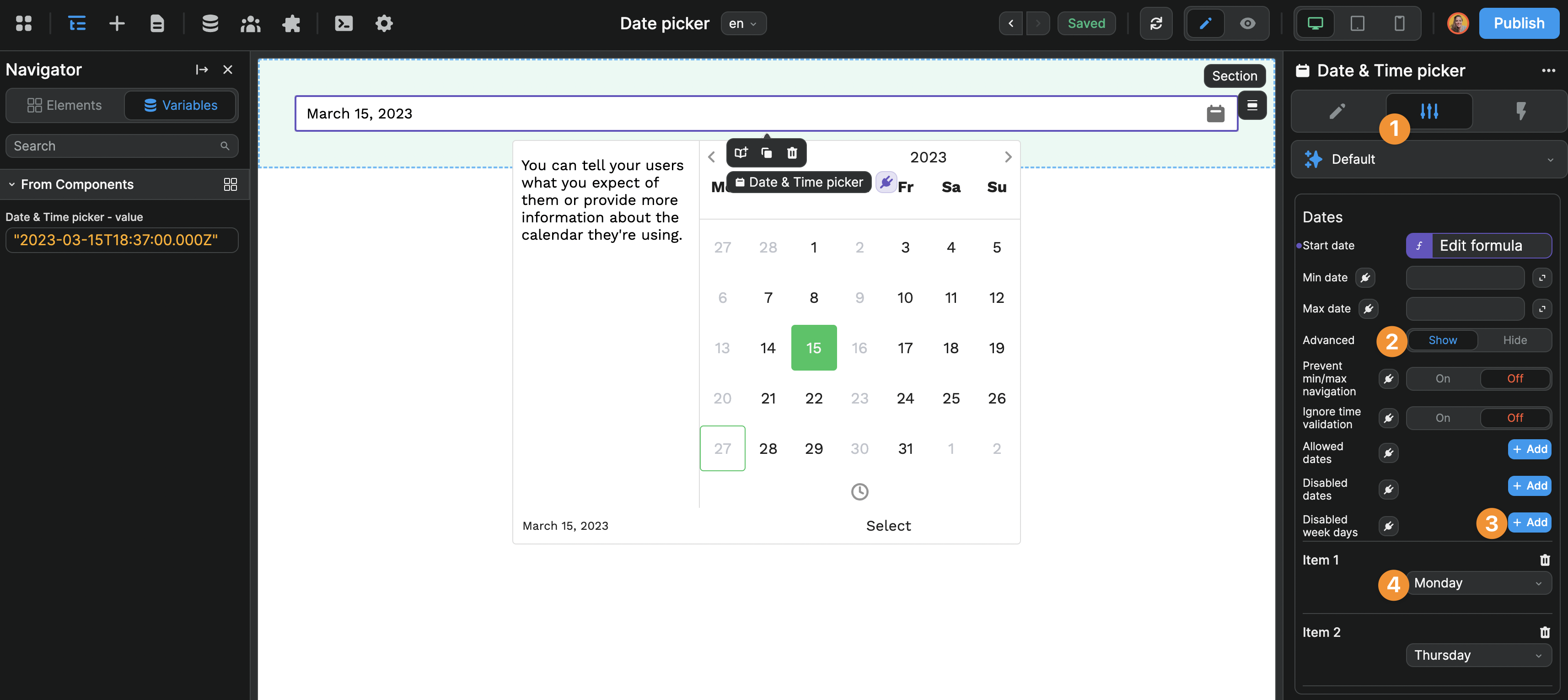The width and height of the screenshot is (1568, 700).
Task: Click the plugins puzzle piece icon
Action: 291,23
